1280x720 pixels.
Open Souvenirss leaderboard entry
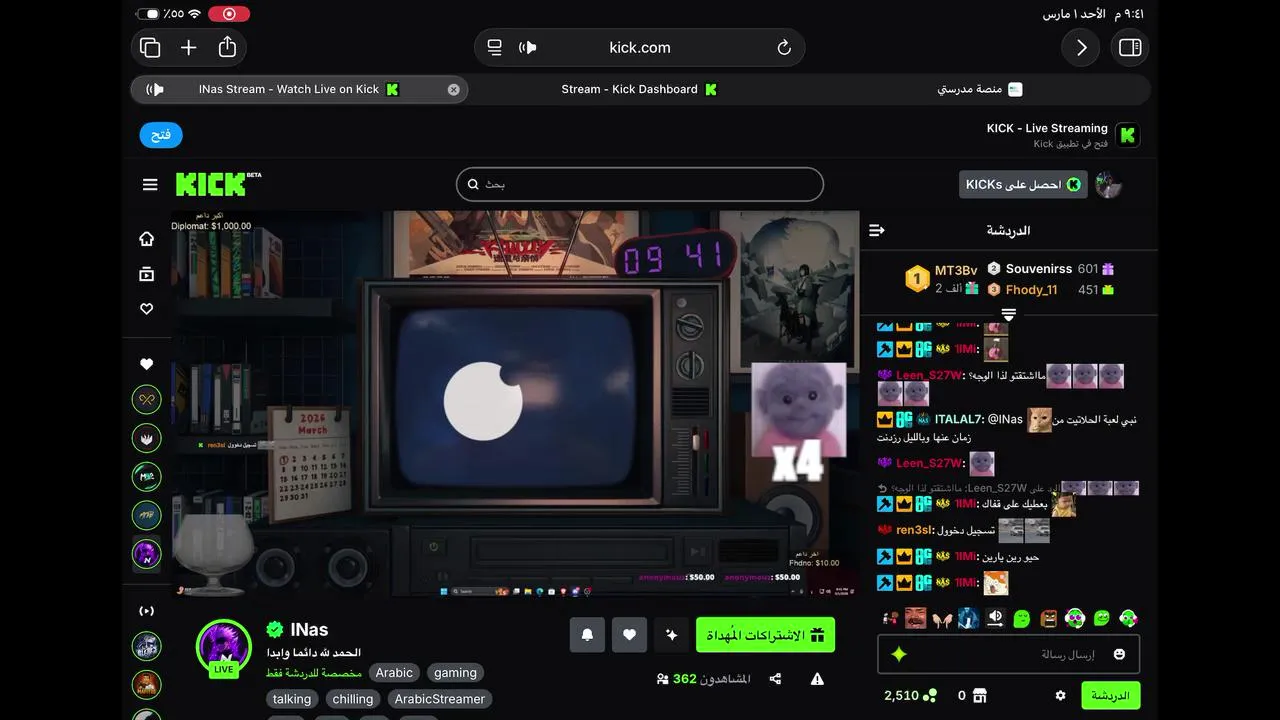click(x=1039, y=269)
